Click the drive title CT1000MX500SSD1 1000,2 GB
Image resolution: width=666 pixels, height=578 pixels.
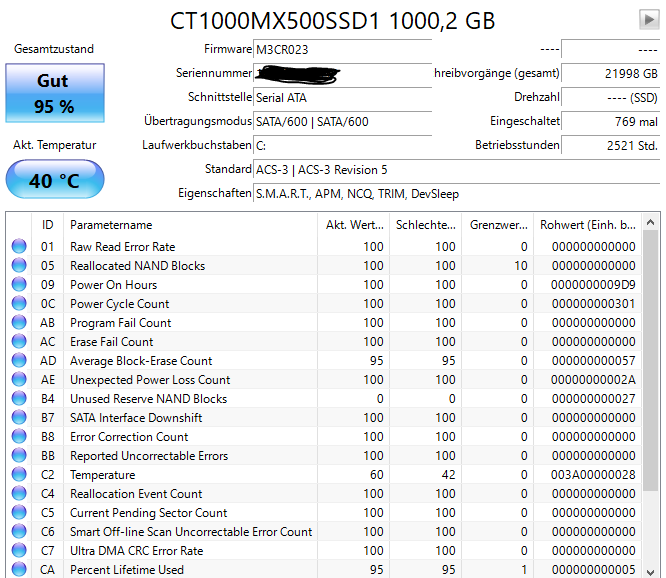point(333,20)
